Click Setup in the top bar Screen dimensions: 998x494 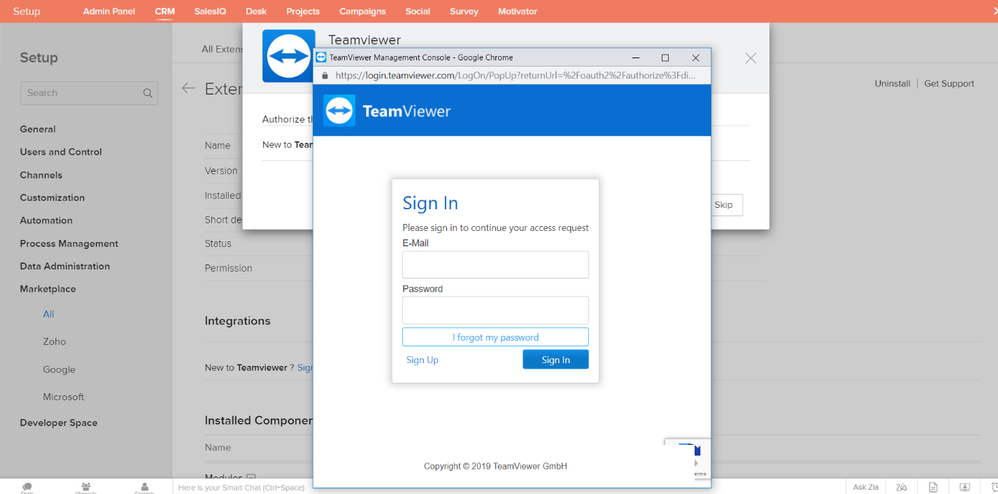pos(27,11)
